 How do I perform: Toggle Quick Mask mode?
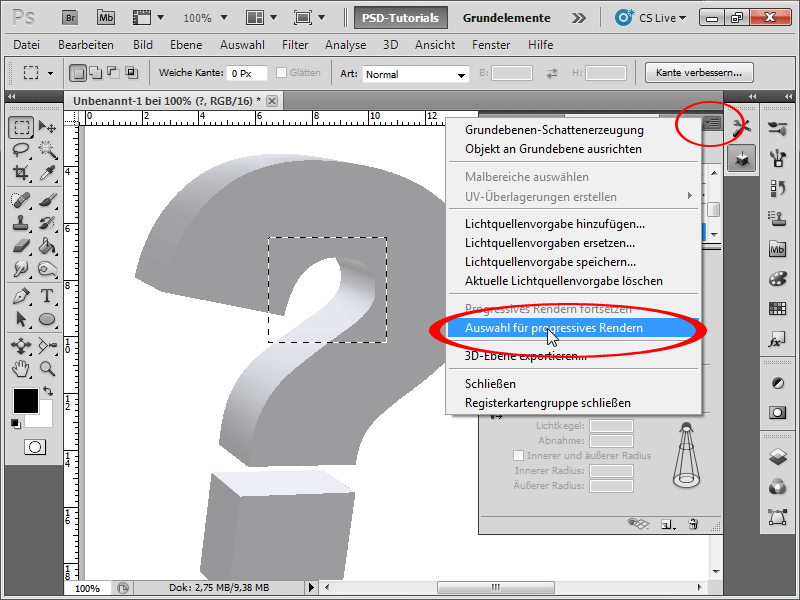tap(35, 447)
